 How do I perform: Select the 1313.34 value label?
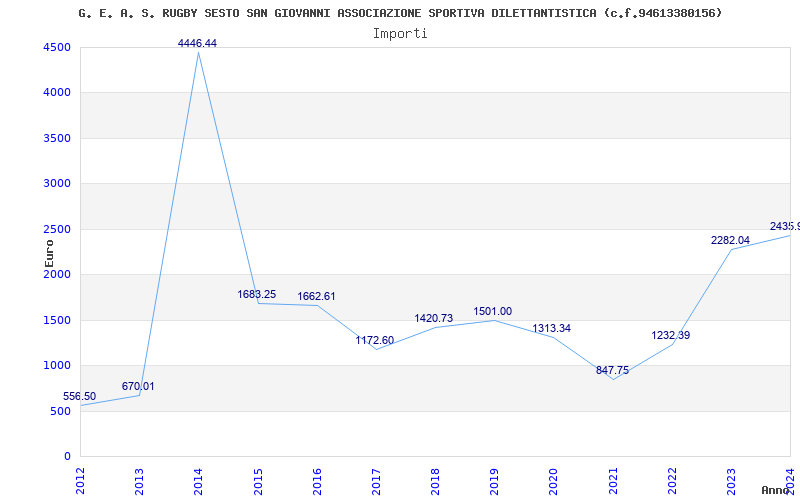click(x=552, y=328)
